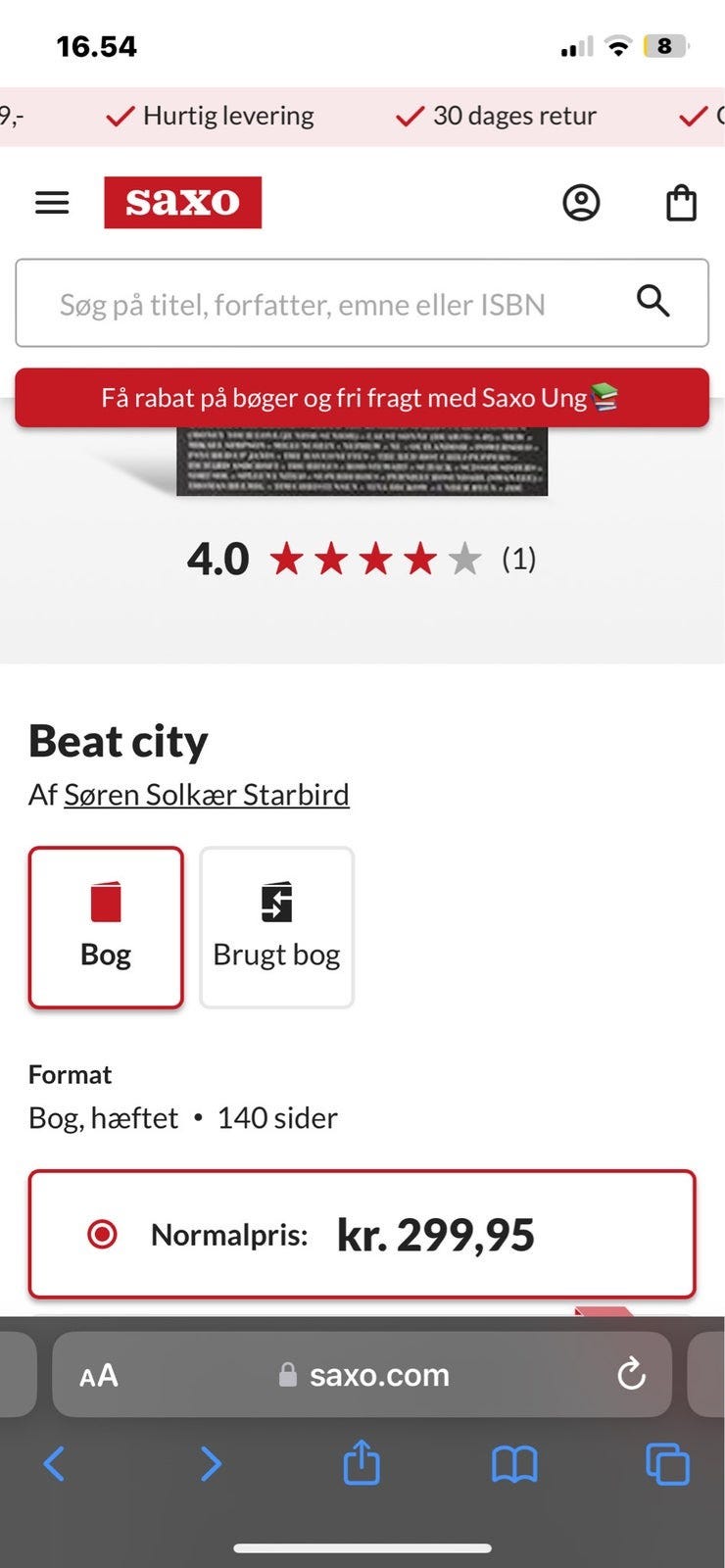Open the user account profile

(581, 203)
